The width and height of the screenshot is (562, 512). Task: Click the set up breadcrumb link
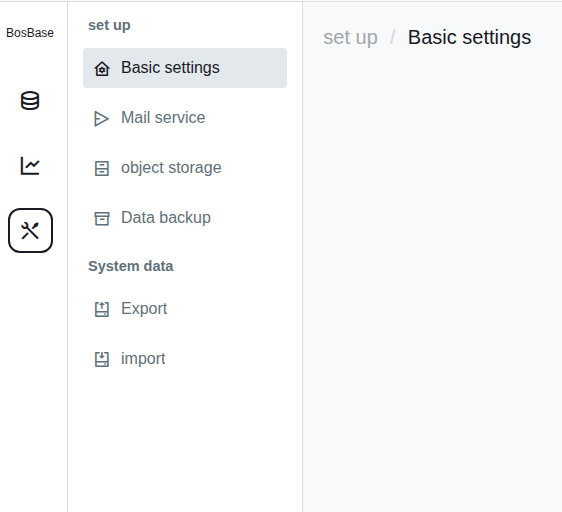coord(351,37)
